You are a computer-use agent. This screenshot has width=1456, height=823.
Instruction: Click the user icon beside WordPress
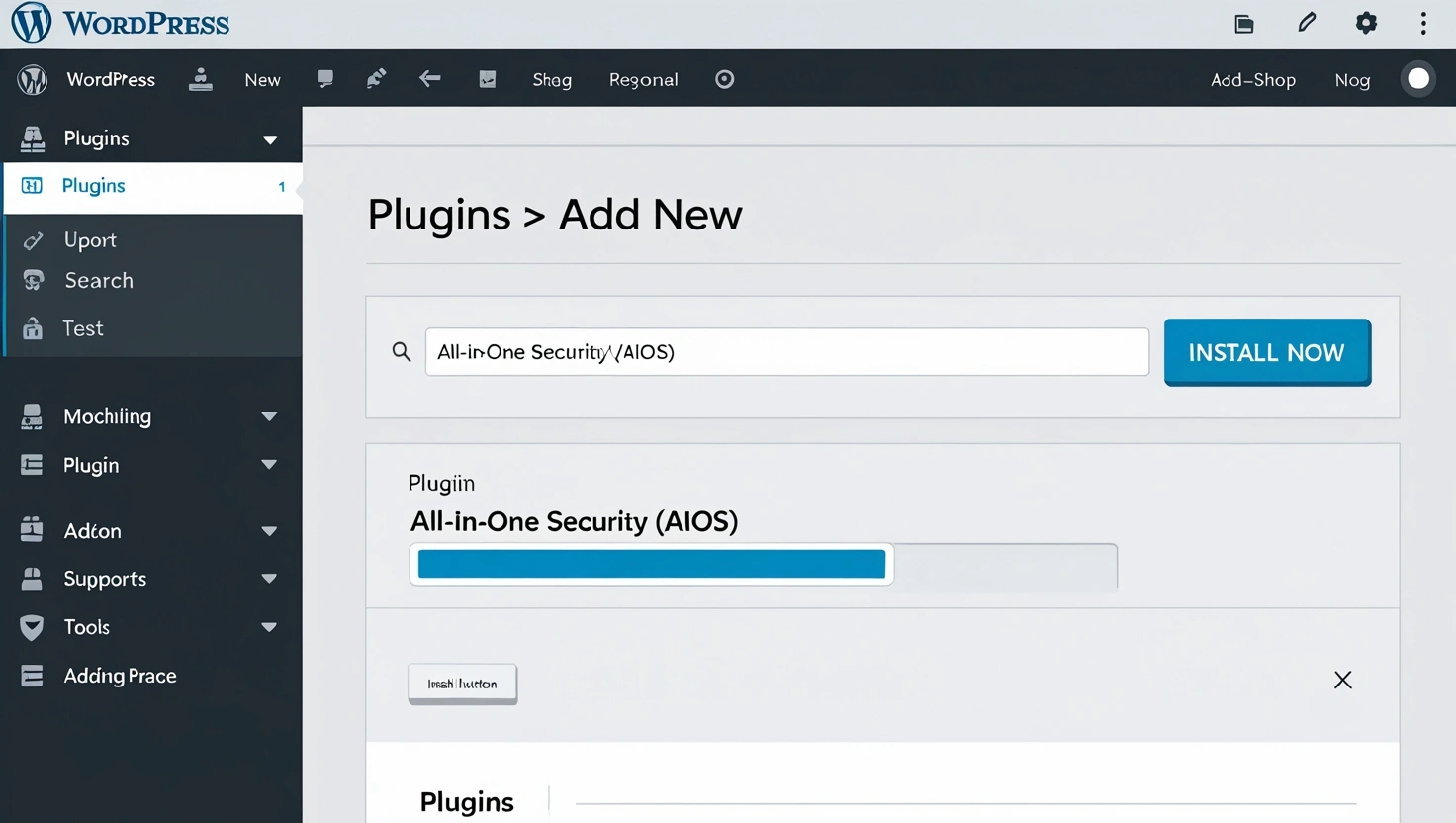(x=201, y=79)
